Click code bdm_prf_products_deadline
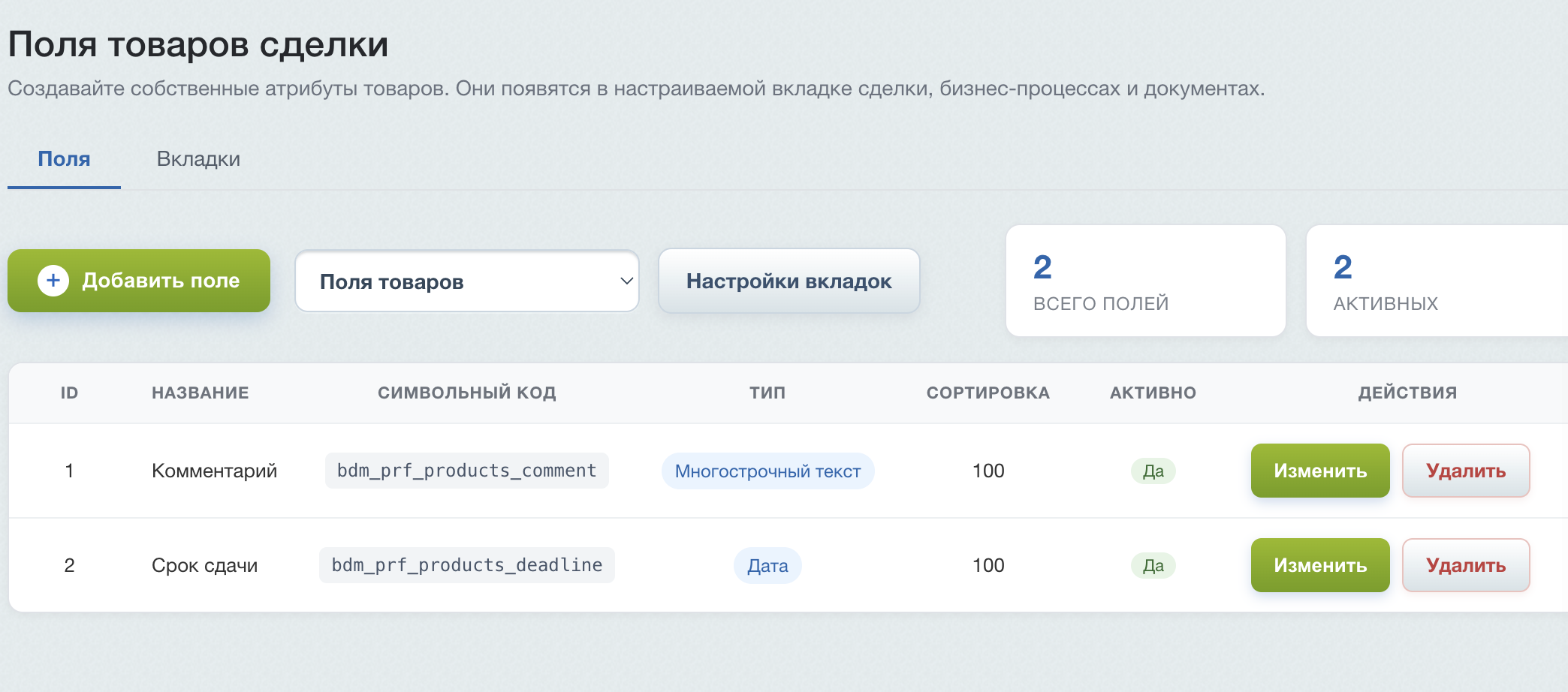Screen dimensions: 1568x692 click(467, 565)
